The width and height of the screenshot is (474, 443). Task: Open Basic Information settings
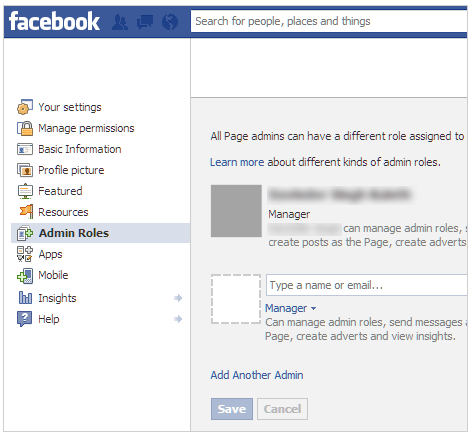(x=80, y=149)
